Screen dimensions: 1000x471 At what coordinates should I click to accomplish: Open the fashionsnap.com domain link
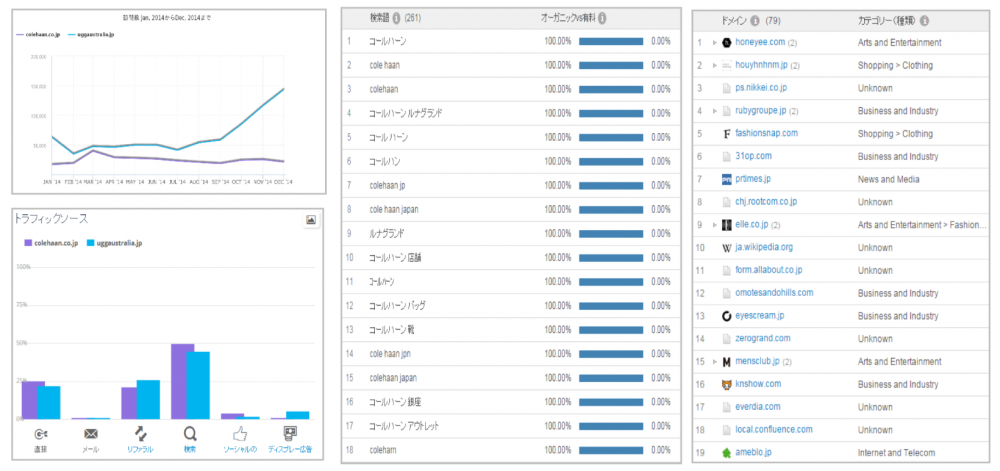767,133
